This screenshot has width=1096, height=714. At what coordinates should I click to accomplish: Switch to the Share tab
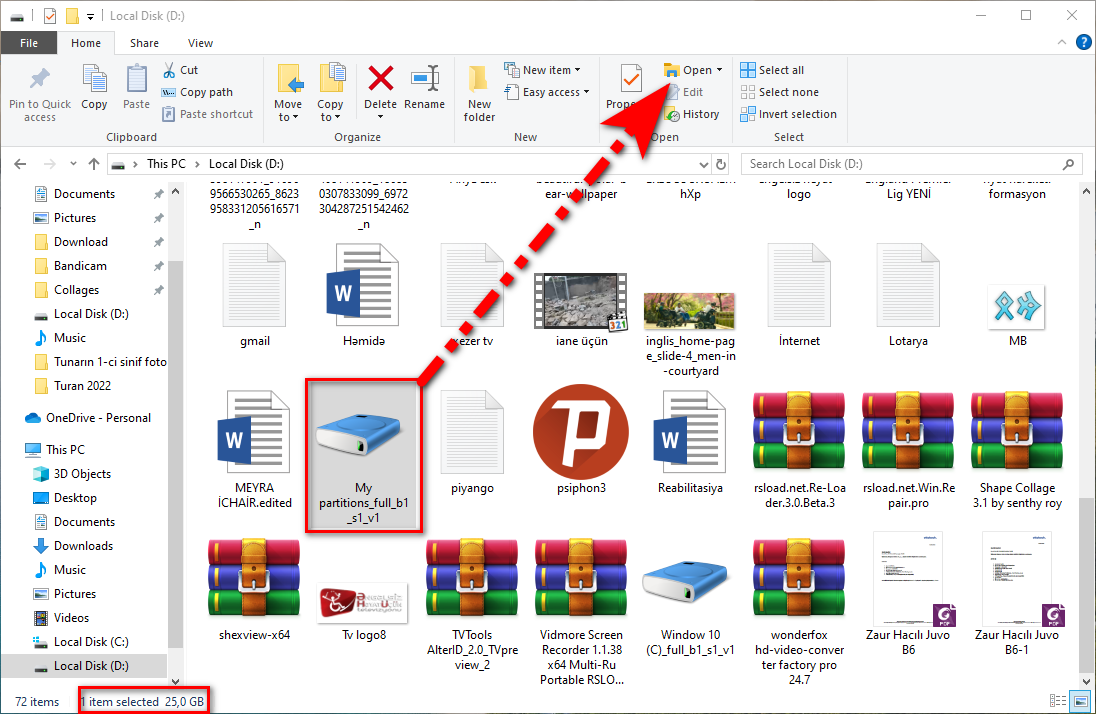click(144, 43)
